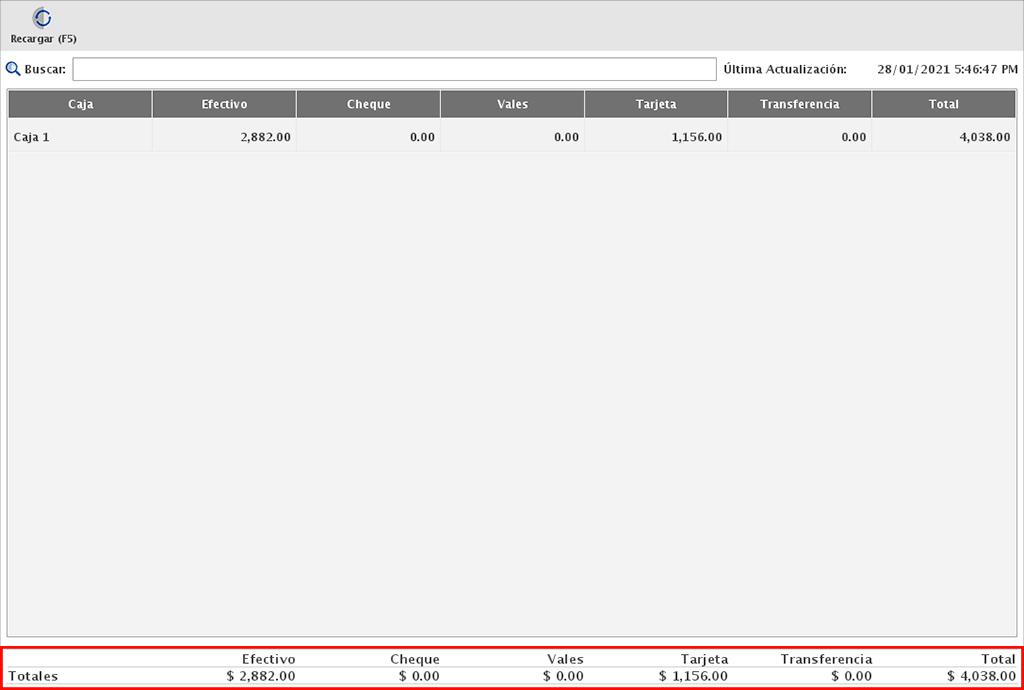Viewport: 1024px width, 690px height.
Task: Sort by the Efectivo column header
Action: pyautogui.click(x=224, y=104)
